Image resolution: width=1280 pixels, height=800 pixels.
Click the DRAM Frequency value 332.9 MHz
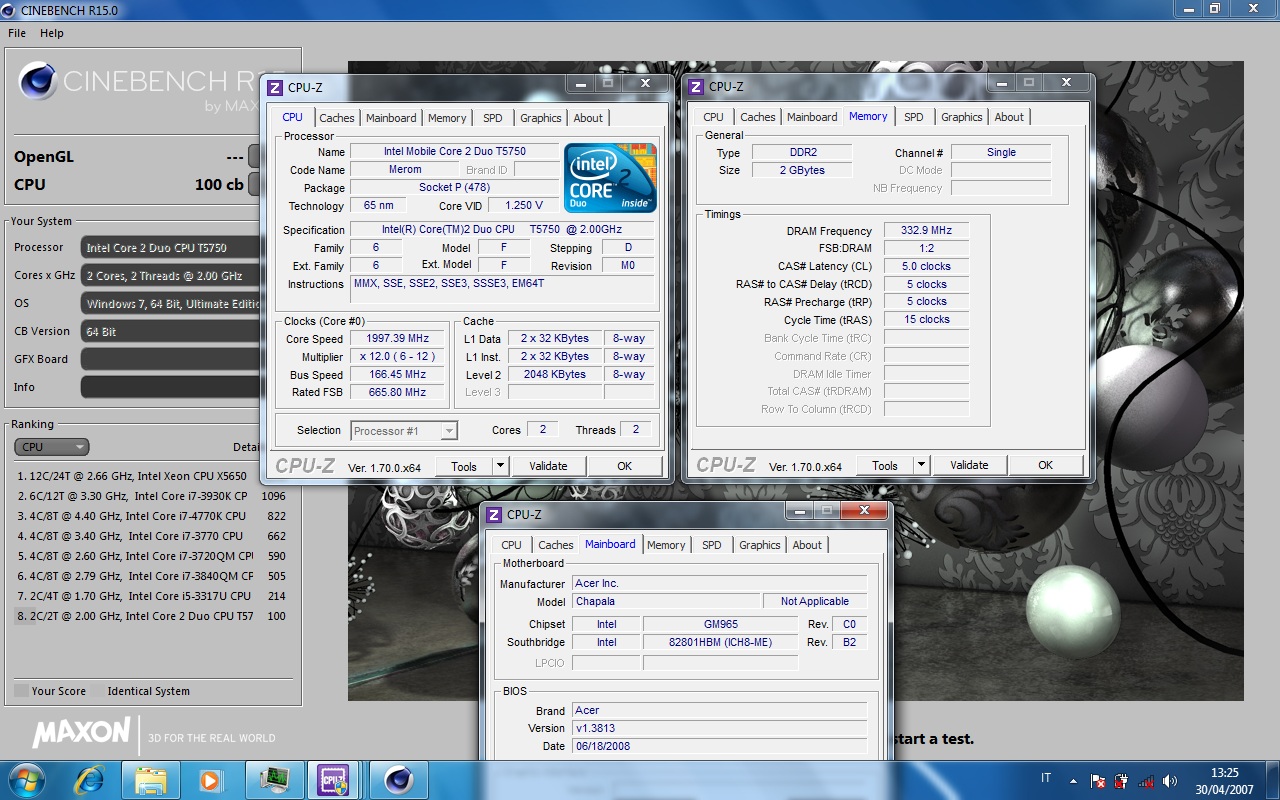[926, 231]
